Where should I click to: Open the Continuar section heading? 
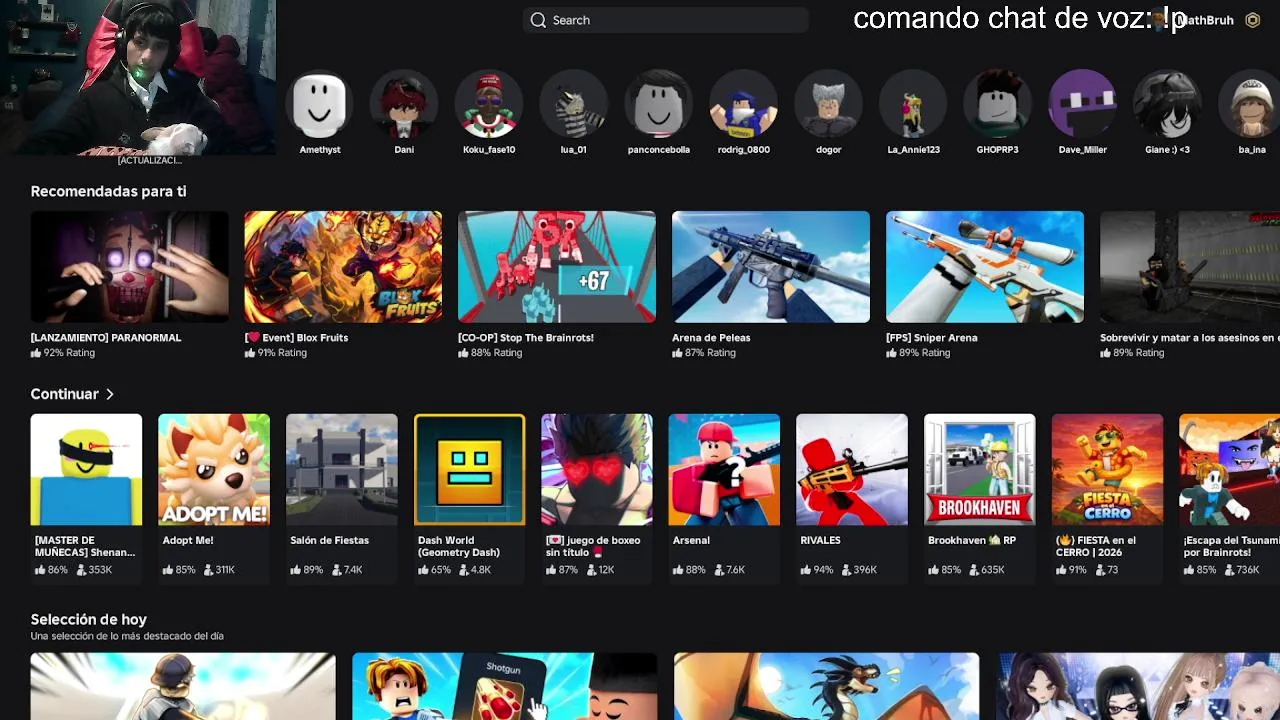pyautogui.click(x=64, y=394)
